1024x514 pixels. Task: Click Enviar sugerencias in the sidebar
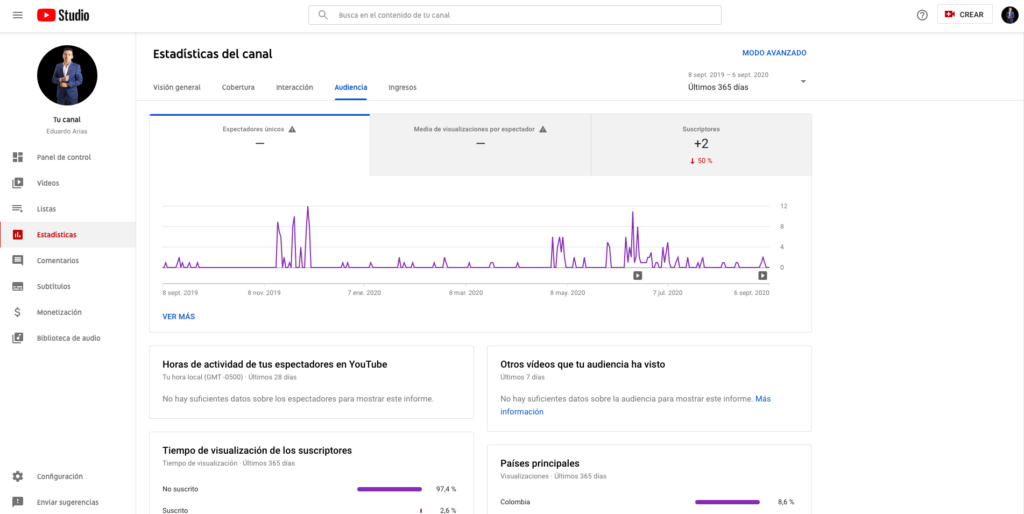[68, 502]
